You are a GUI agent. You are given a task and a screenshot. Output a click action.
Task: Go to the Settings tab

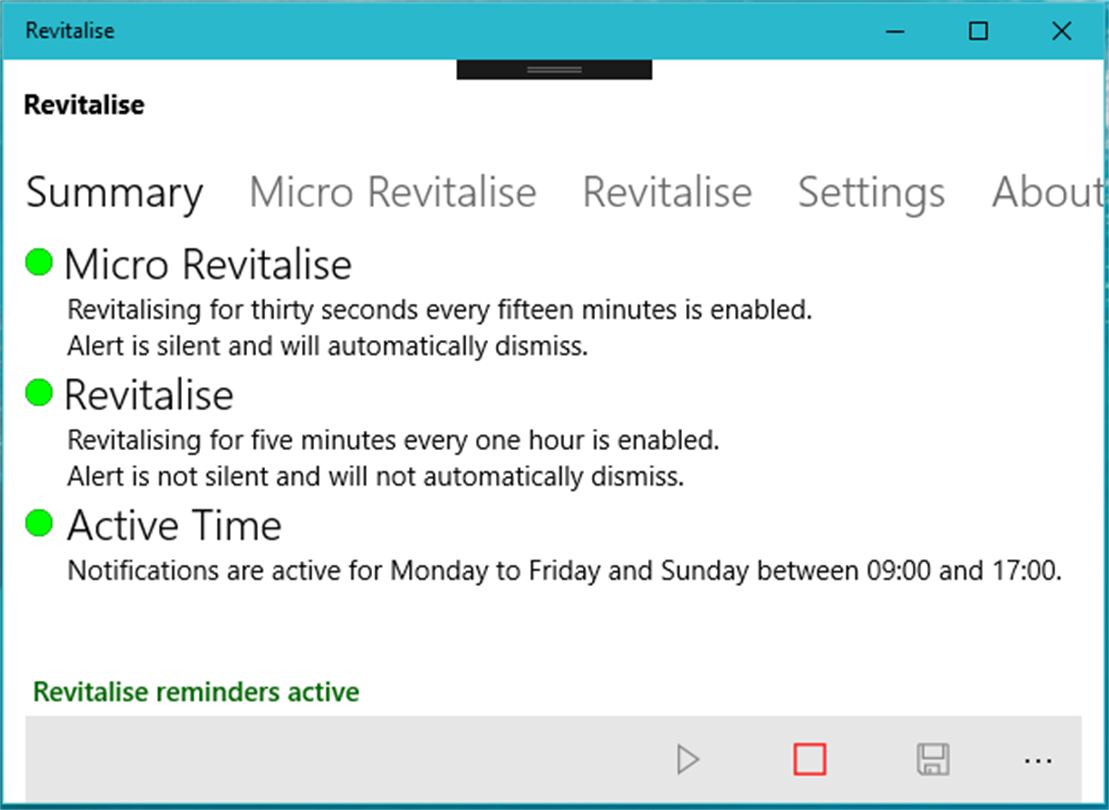(x=871, y=193)
